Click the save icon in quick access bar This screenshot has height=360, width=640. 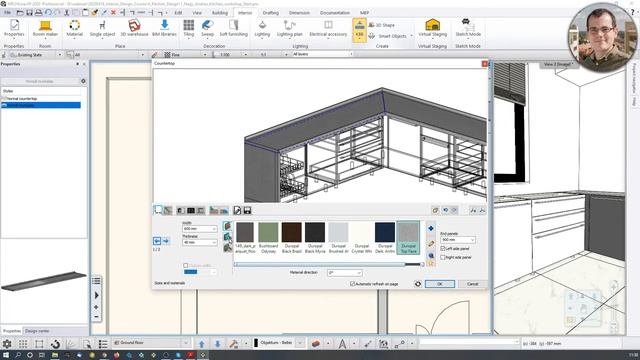click(29, 13)
